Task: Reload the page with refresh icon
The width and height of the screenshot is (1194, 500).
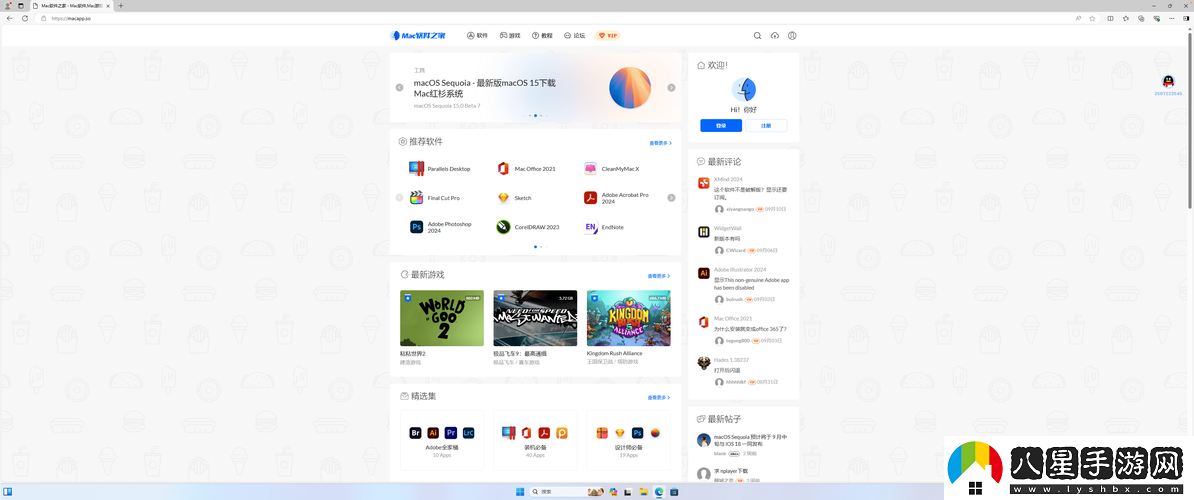Action: point(25,18)
